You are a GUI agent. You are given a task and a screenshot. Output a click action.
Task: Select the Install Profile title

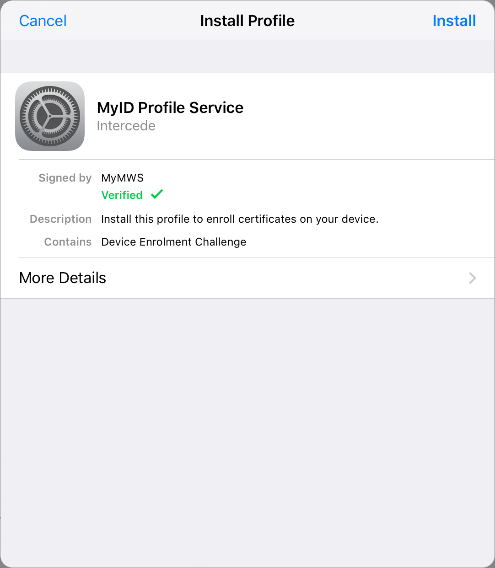247,21
